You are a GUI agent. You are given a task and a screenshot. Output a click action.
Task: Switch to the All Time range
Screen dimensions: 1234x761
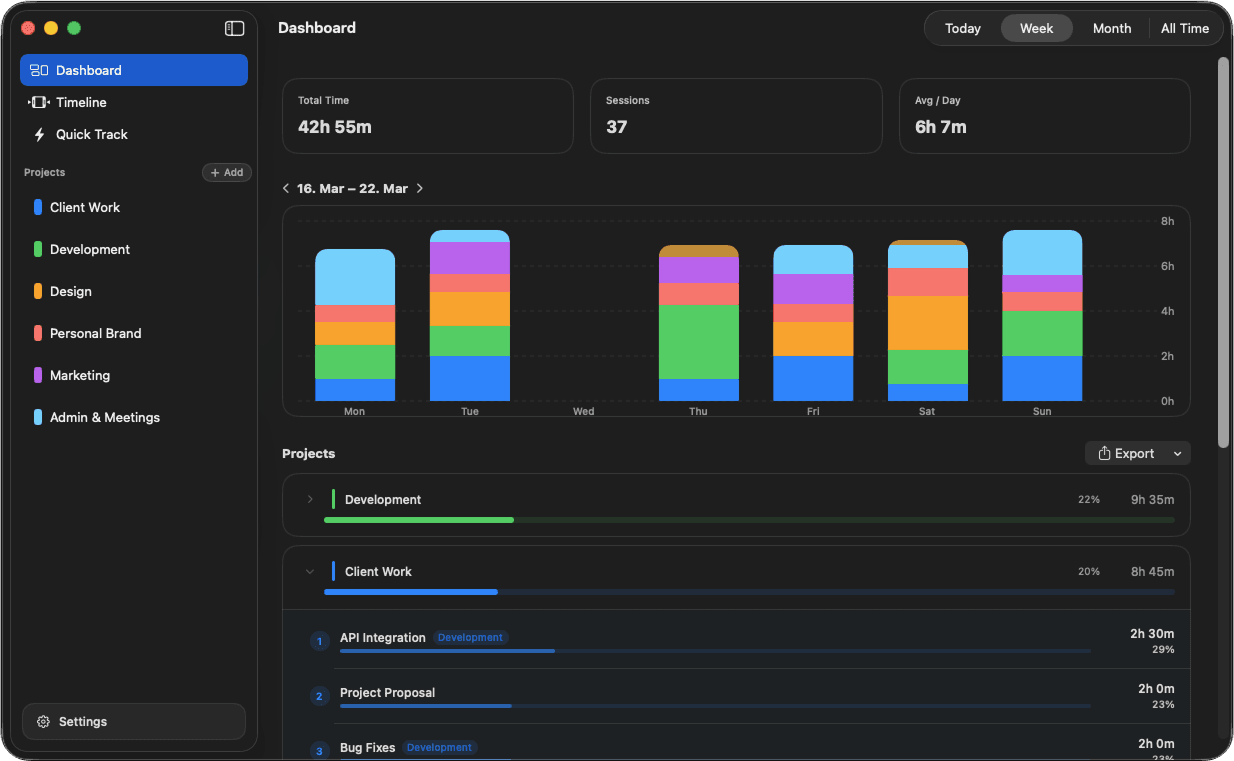[1184, 28]
